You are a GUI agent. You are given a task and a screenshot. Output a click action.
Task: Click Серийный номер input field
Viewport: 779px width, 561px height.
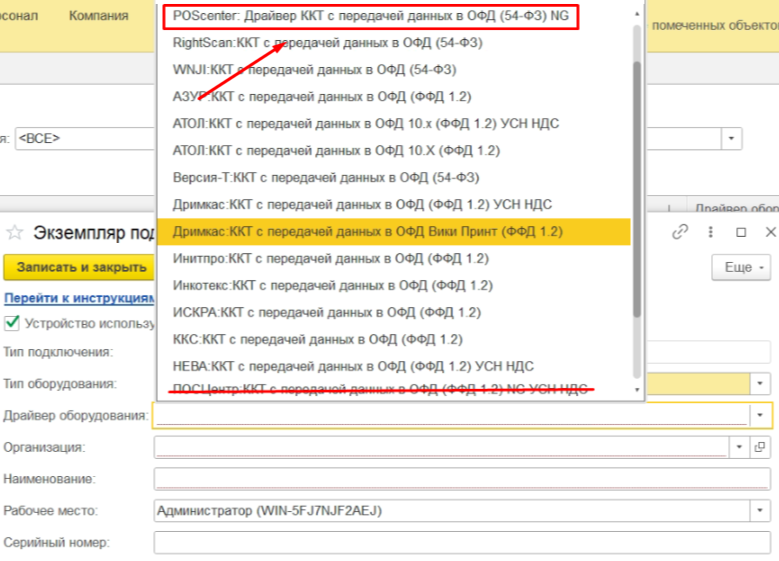point(462,542)
